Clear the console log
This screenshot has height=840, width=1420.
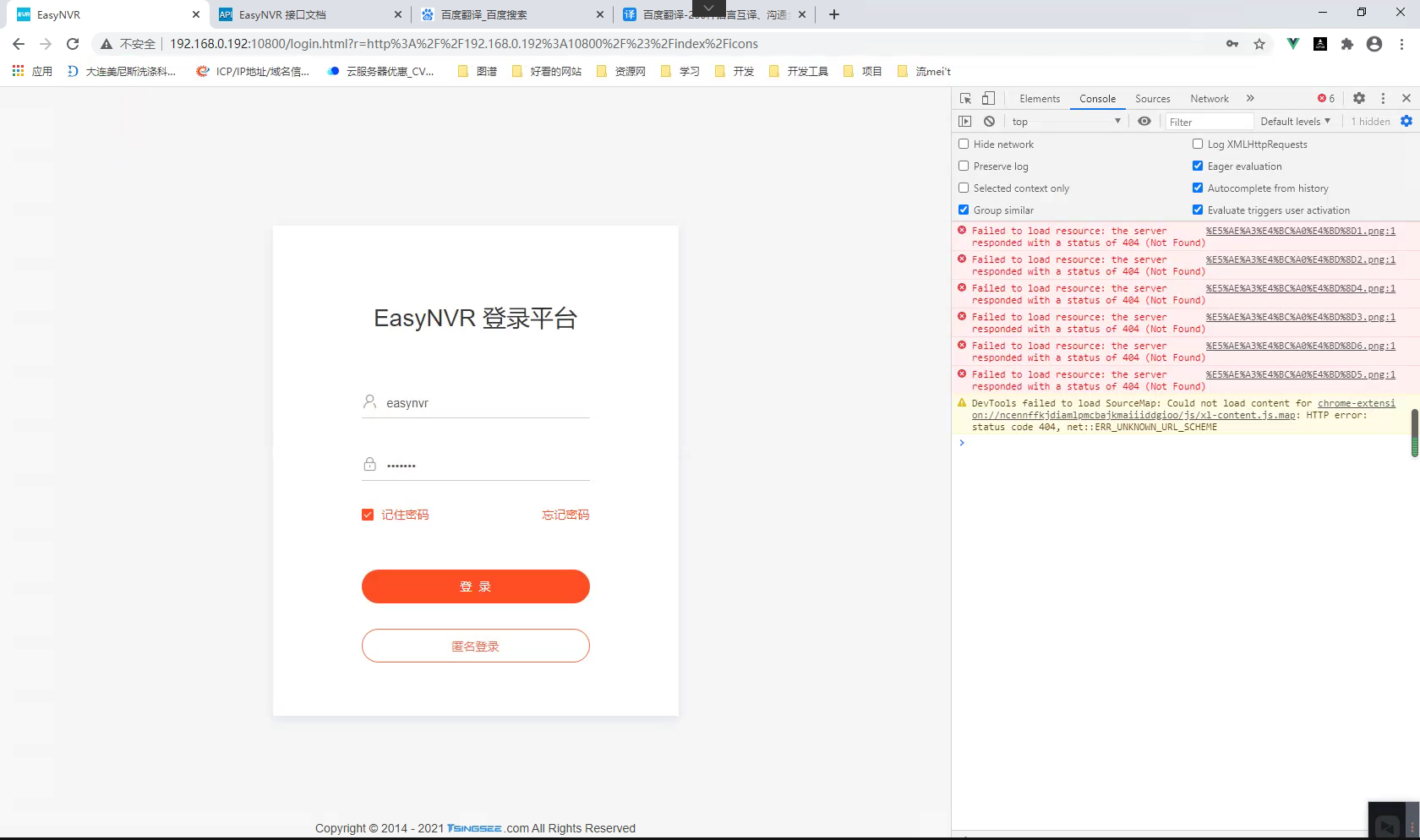(989, 121)
